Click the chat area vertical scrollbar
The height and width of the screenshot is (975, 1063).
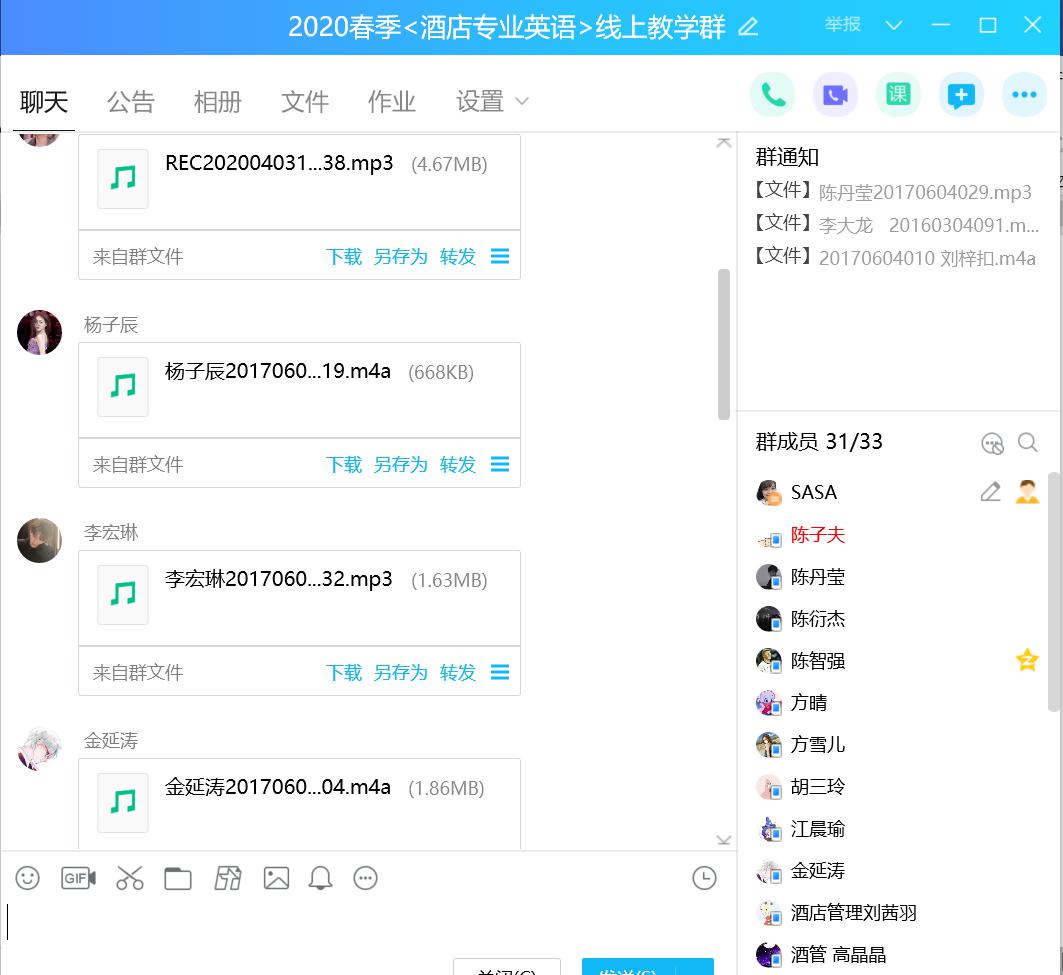click(724, 345)
